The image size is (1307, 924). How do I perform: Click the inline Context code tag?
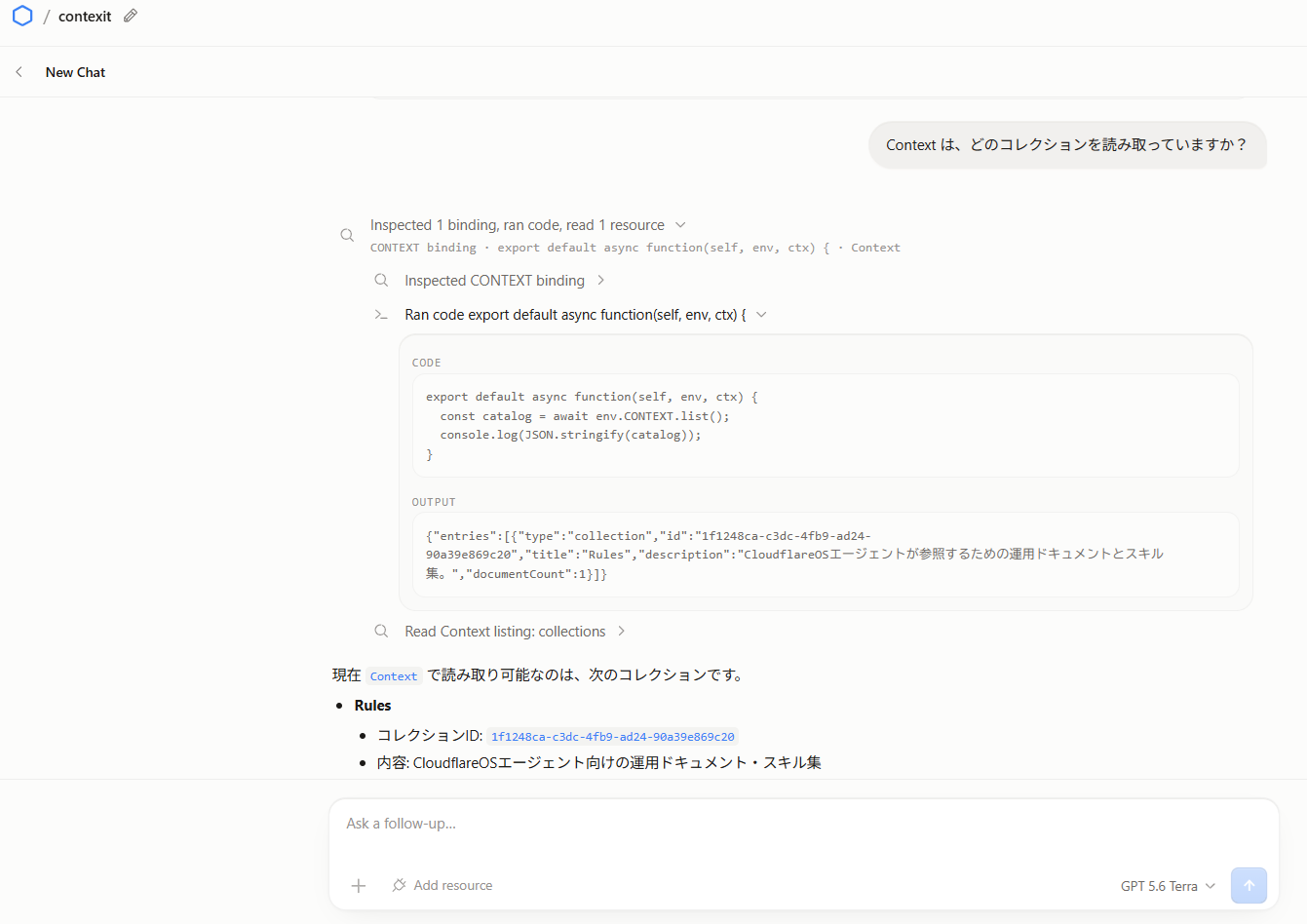tap(394, 676)
